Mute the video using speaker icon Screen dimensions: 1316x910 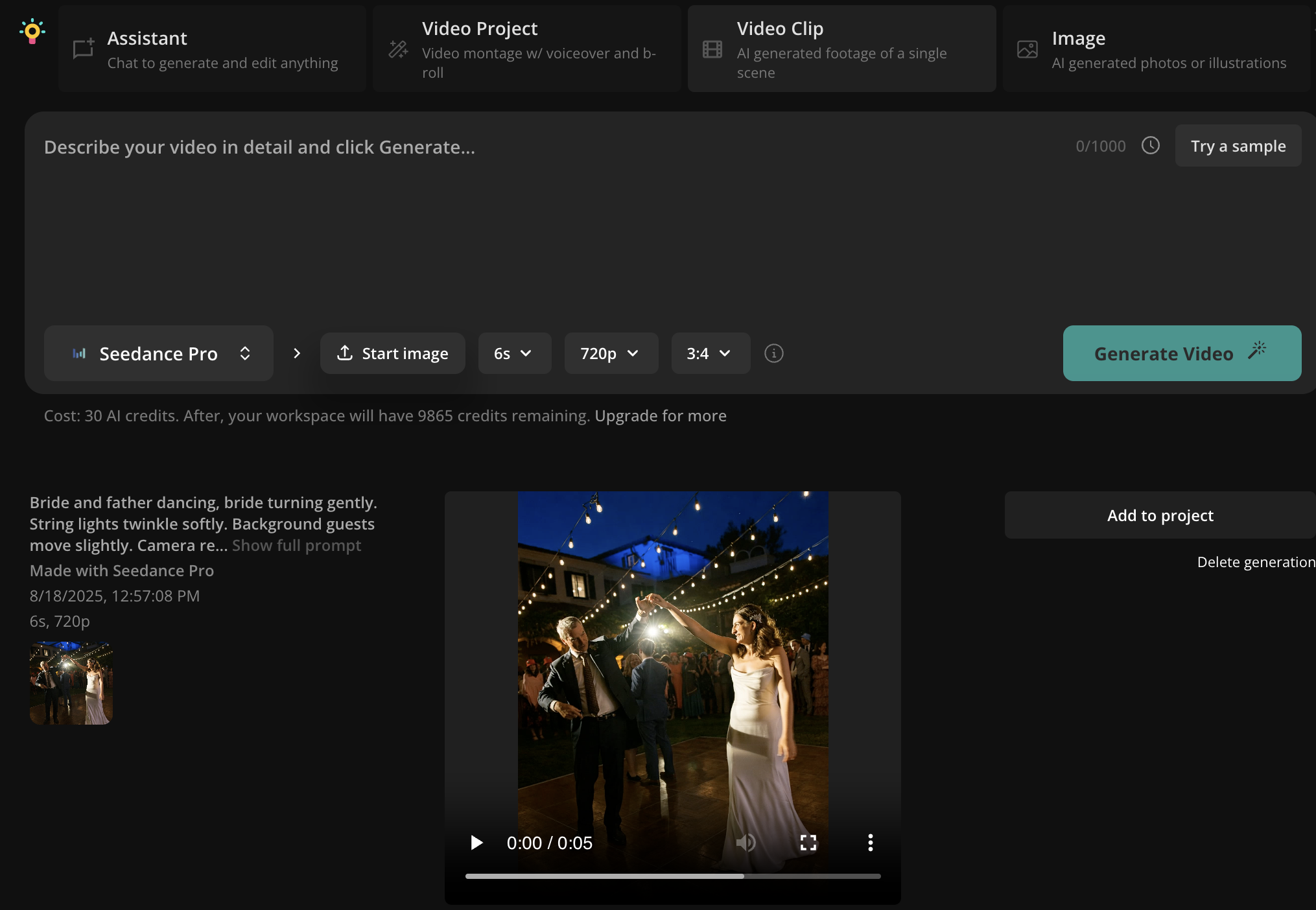(x=746, y=843)
